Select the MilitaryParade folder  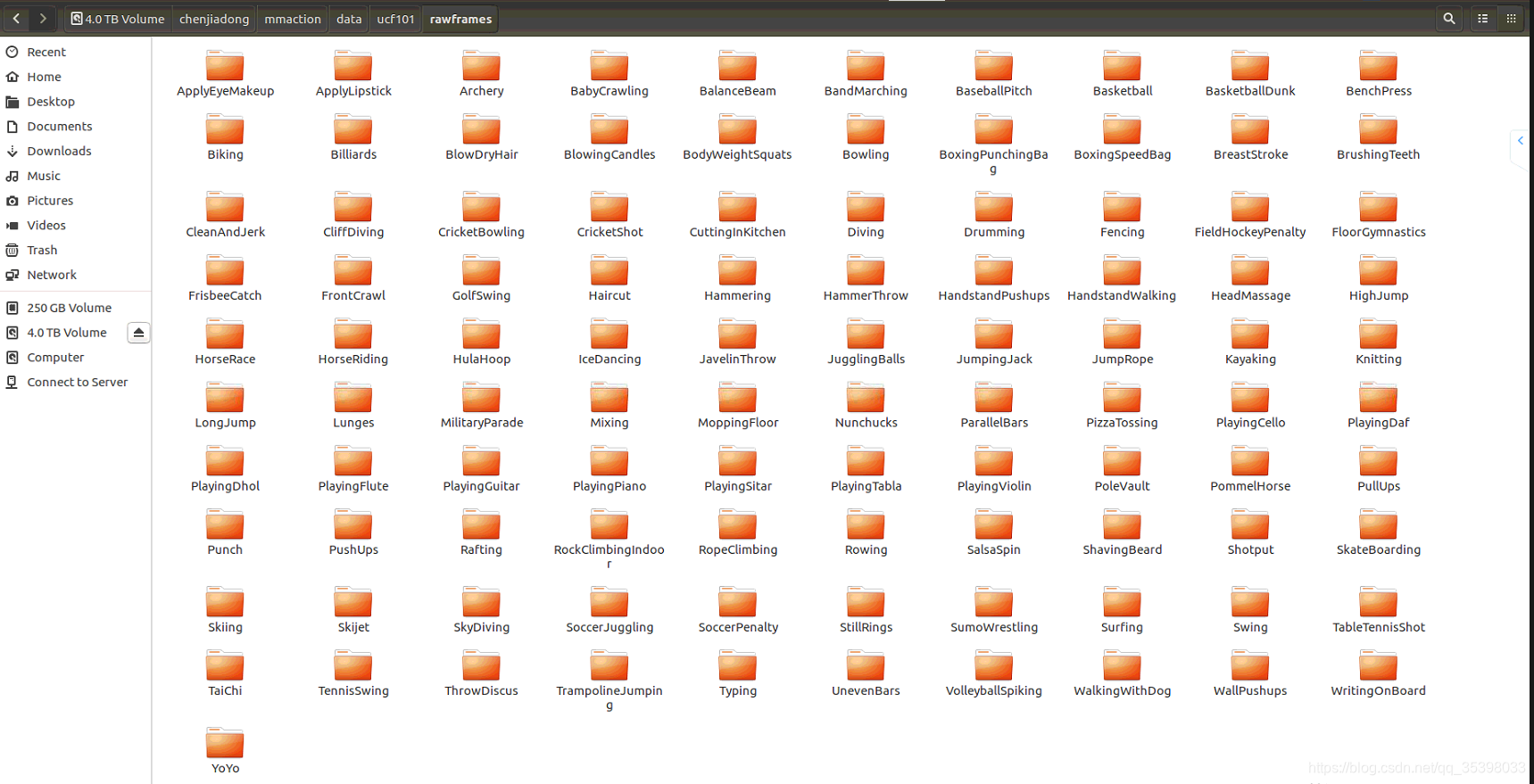pos(481,405)
